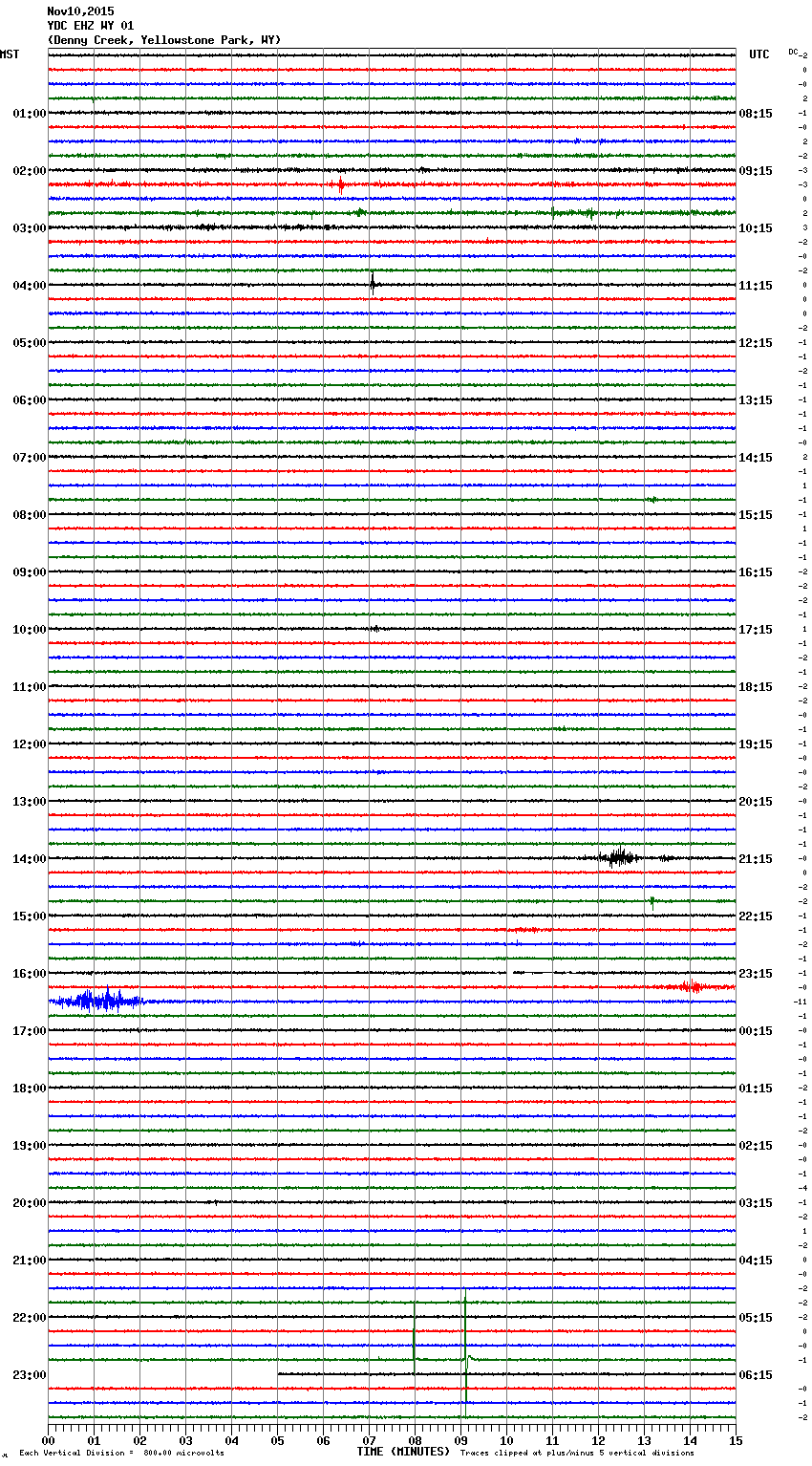Click the small black event on 10:00 trace
Image resolution: width=812 pixels, height=1466 pixels.
tap(374, 629)
